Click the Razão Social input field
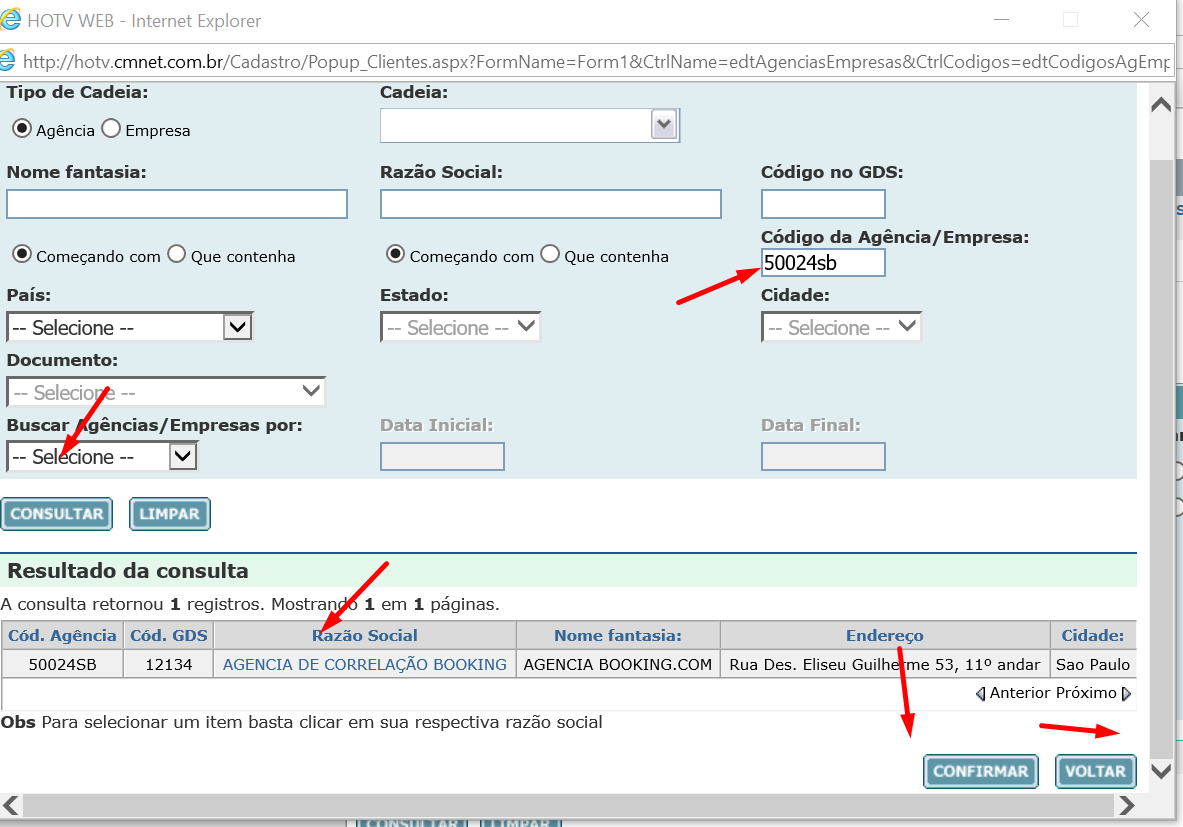Image resolution: width=1183 pixels, height=827 pixels. coord(551,204)
